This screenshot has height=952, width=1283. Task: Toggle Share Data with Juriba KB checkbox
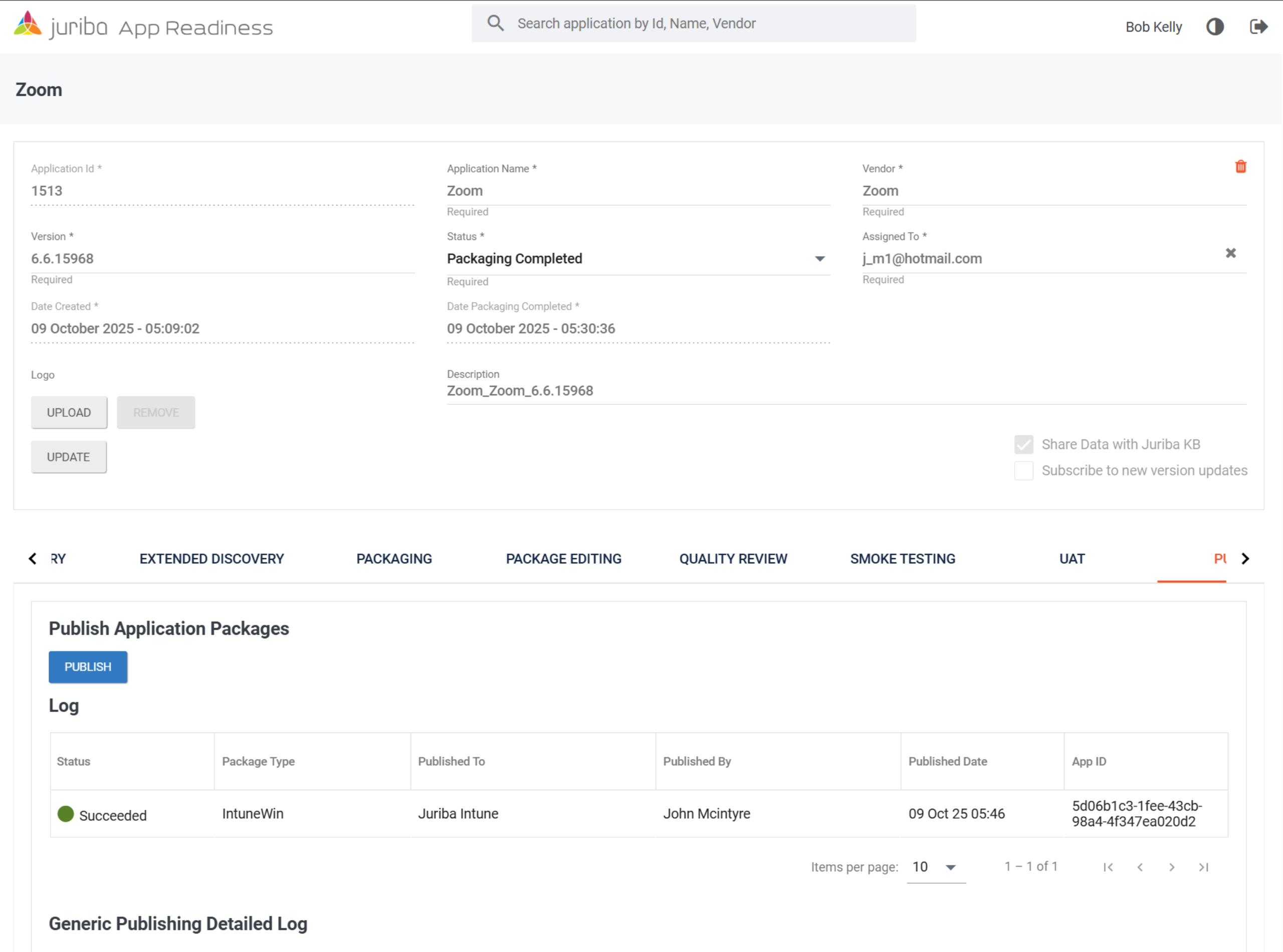pos(1023,444)
